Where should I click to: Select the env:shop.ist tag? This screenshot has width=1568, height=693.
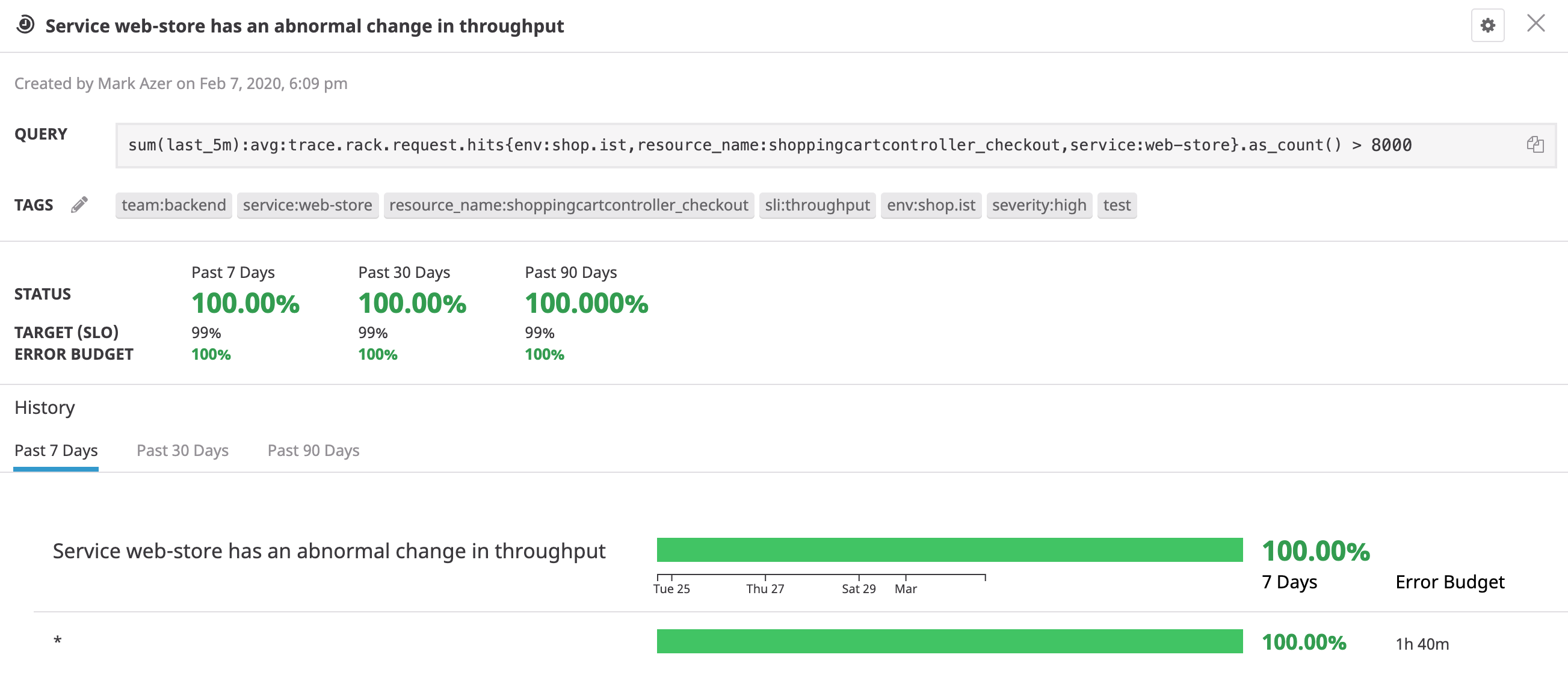[x=931, y=205]
